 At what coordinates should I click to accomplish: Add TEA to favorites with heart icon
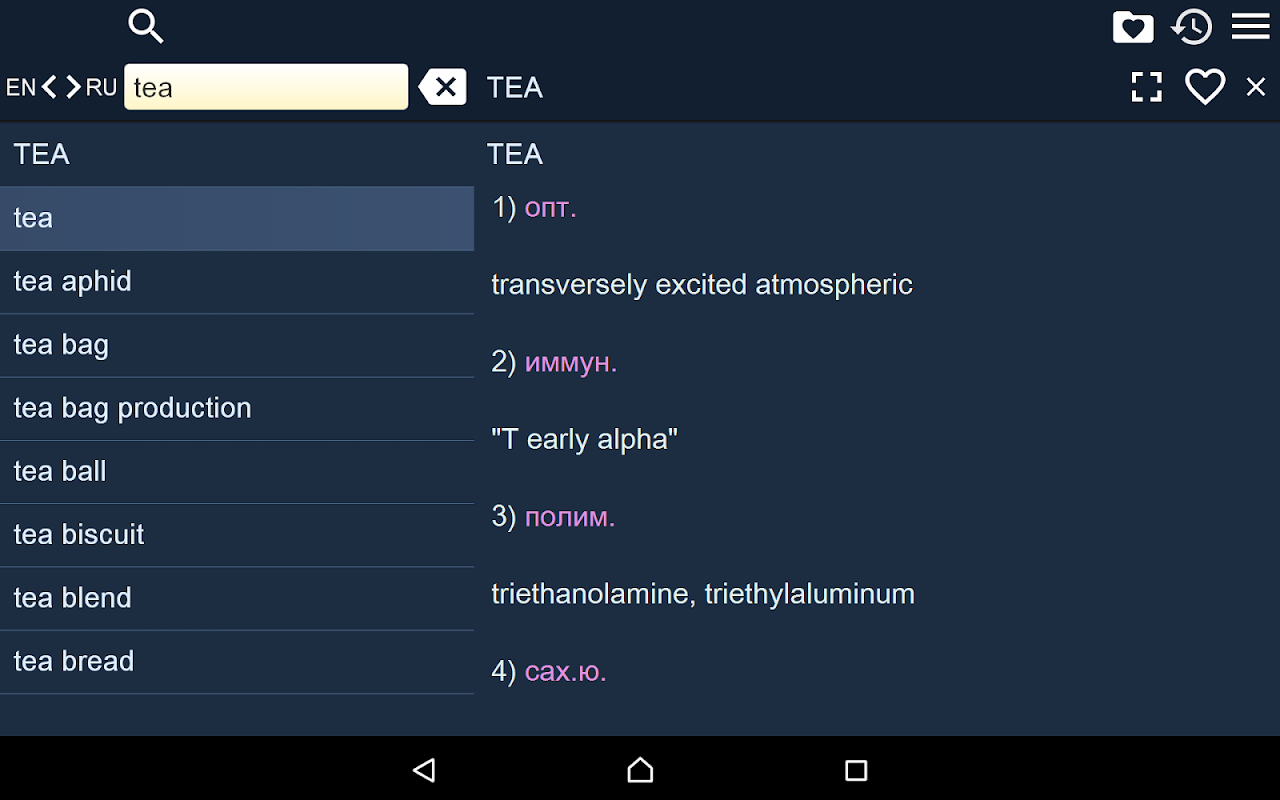pyautogui.click(x=1205, y=87)
